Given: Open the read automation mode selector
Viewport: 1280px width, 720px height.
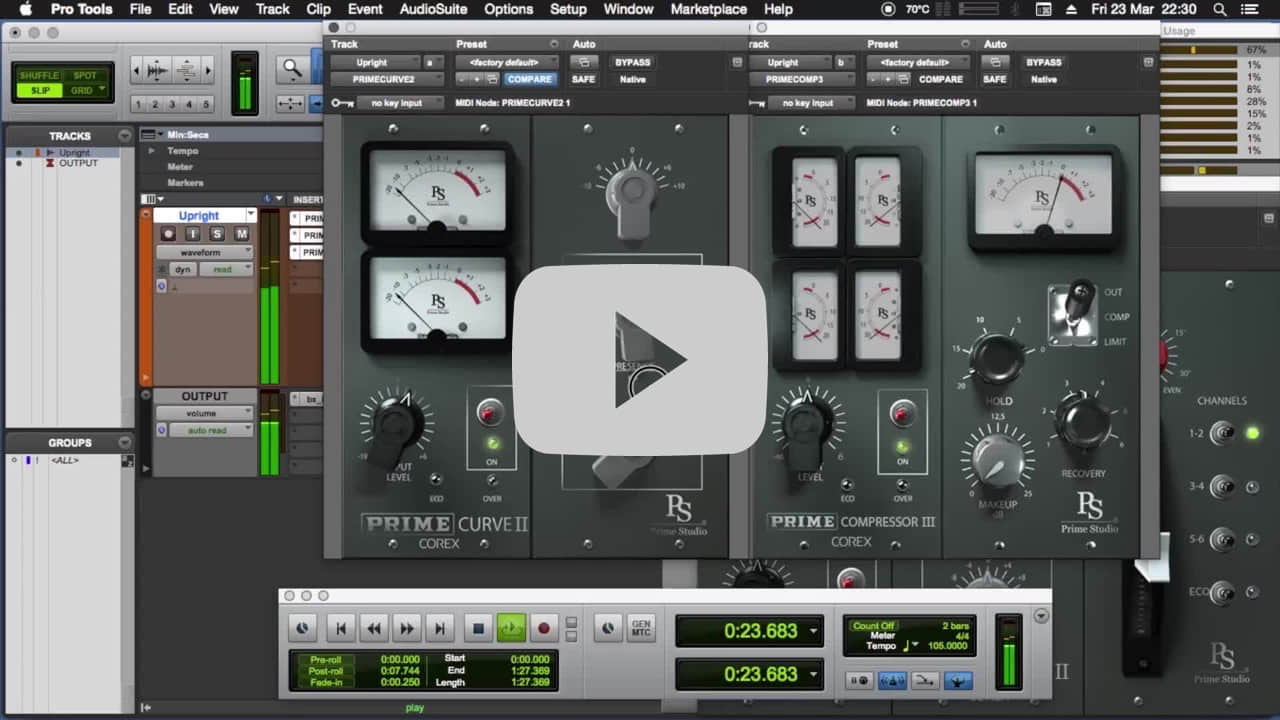Looking at the screenshot, I should click(226, 269).
